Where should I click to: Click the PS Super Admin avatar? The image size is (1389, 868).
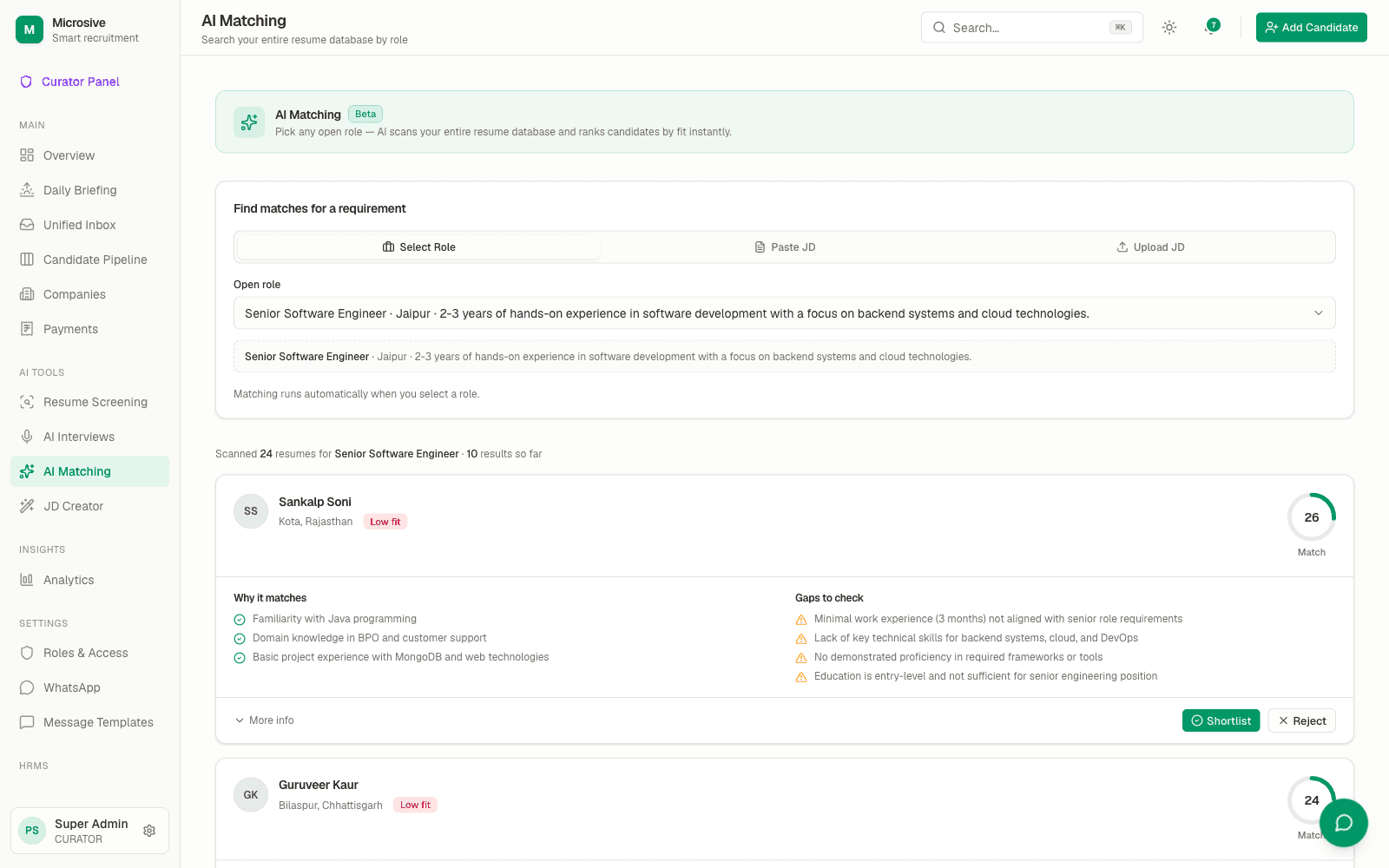coord(32,831)
